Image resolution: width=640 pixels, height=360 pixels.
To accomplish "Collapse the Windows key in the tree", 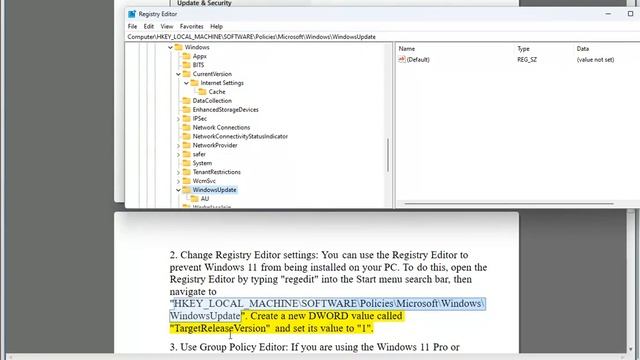I will coord(170,47).
